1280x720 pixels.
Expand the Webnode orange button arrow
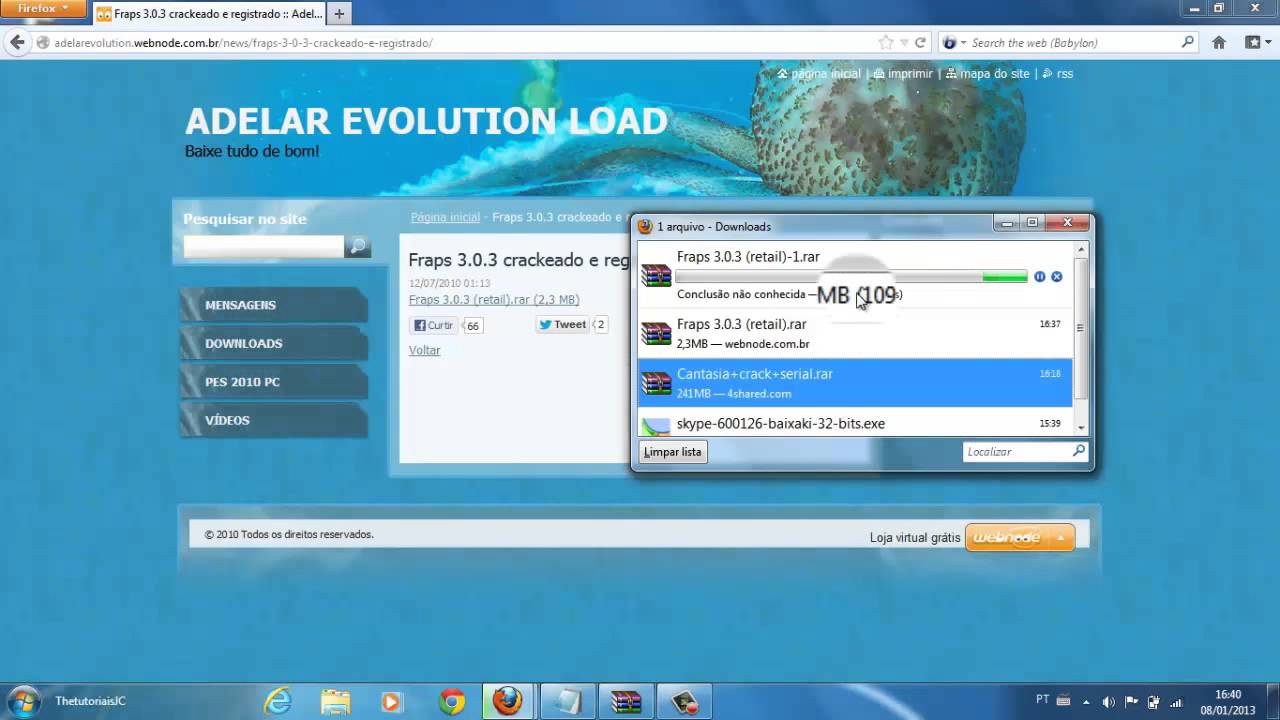coord(1060,538)
